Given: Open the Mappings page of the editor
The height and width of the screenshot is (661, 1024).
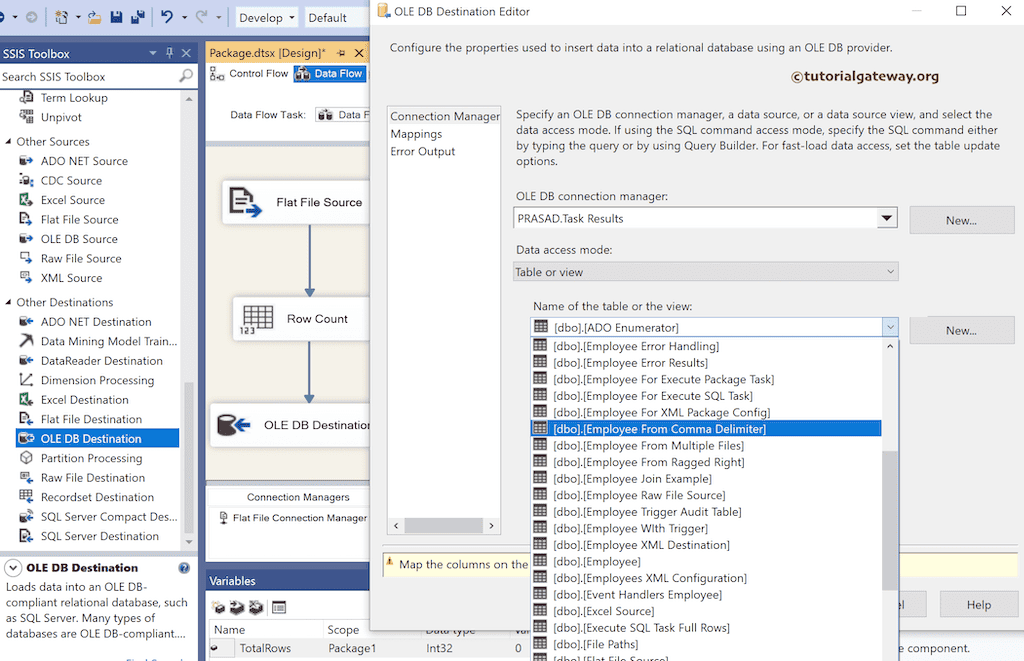Looking at the screenshot, I should pyautogui.click(x=417, y=133).
